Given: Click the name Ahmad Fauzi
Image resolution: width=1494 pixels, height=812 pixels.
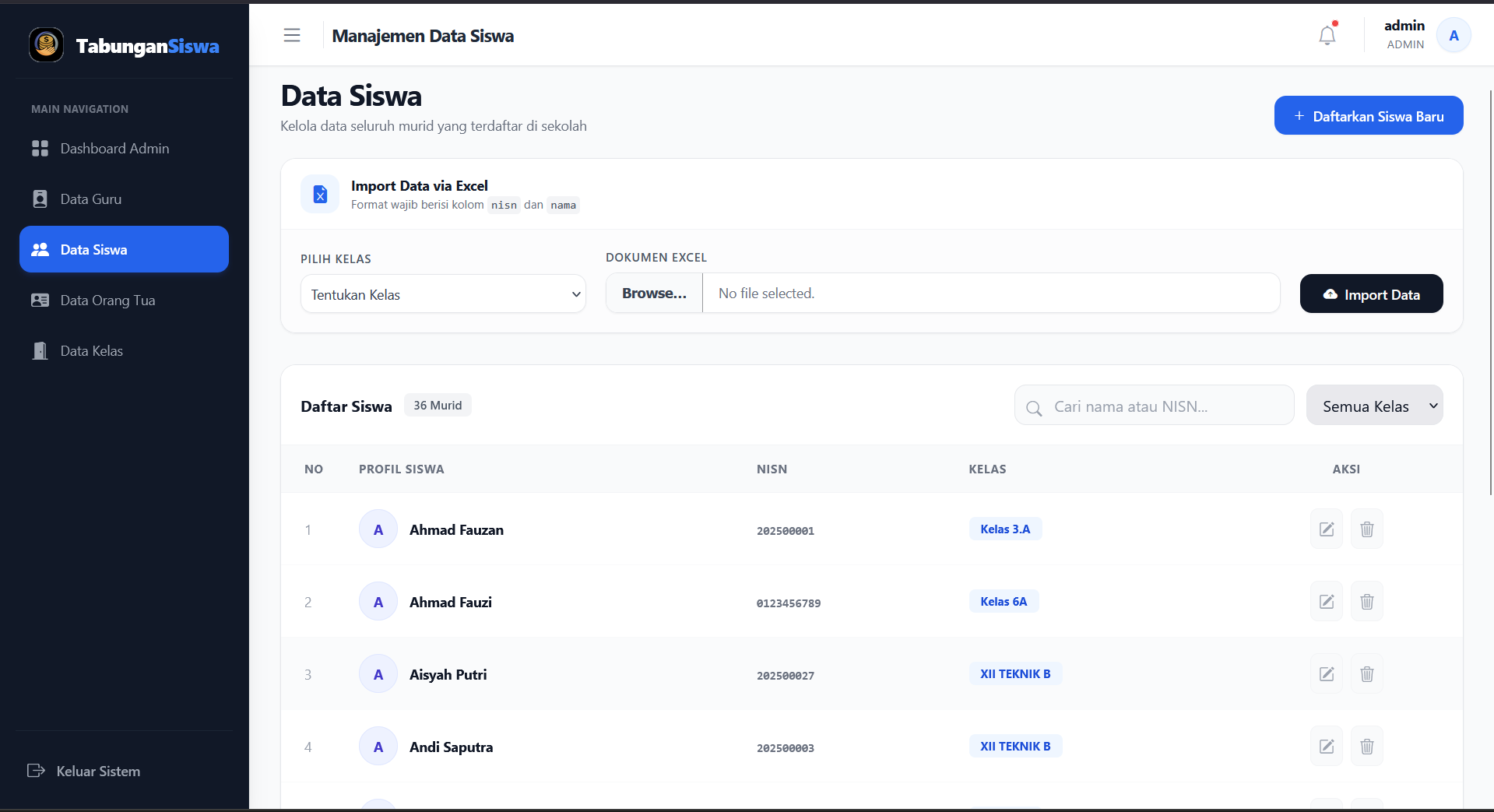Looking at the screenshot, I should [x=451, y=603].
